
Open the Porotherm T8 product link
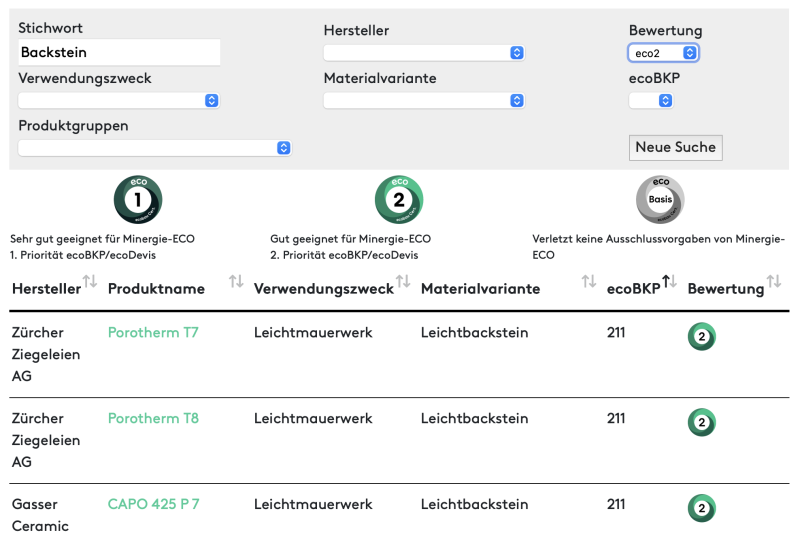coord(153,418)
